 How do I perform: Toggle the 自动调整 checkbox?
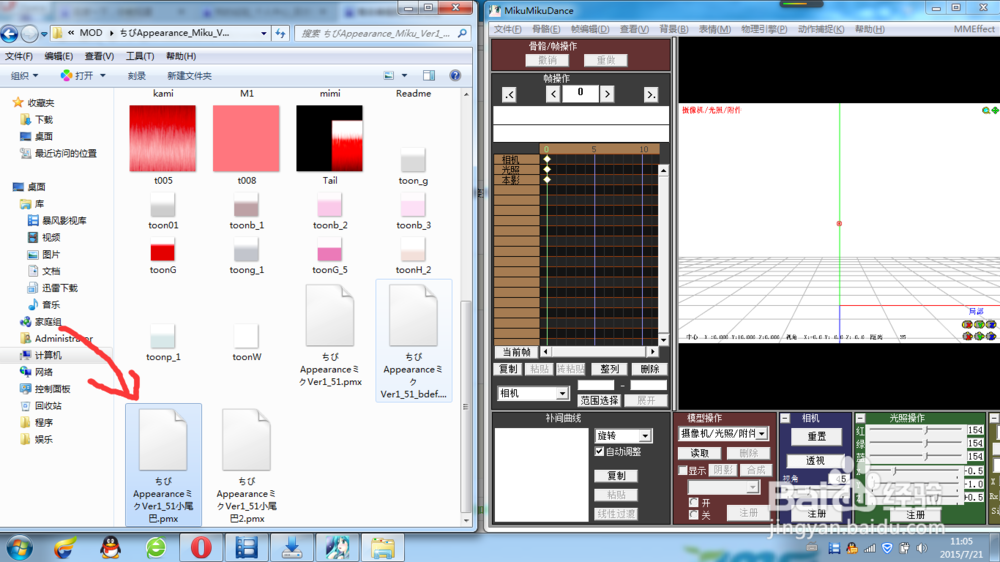599,451
